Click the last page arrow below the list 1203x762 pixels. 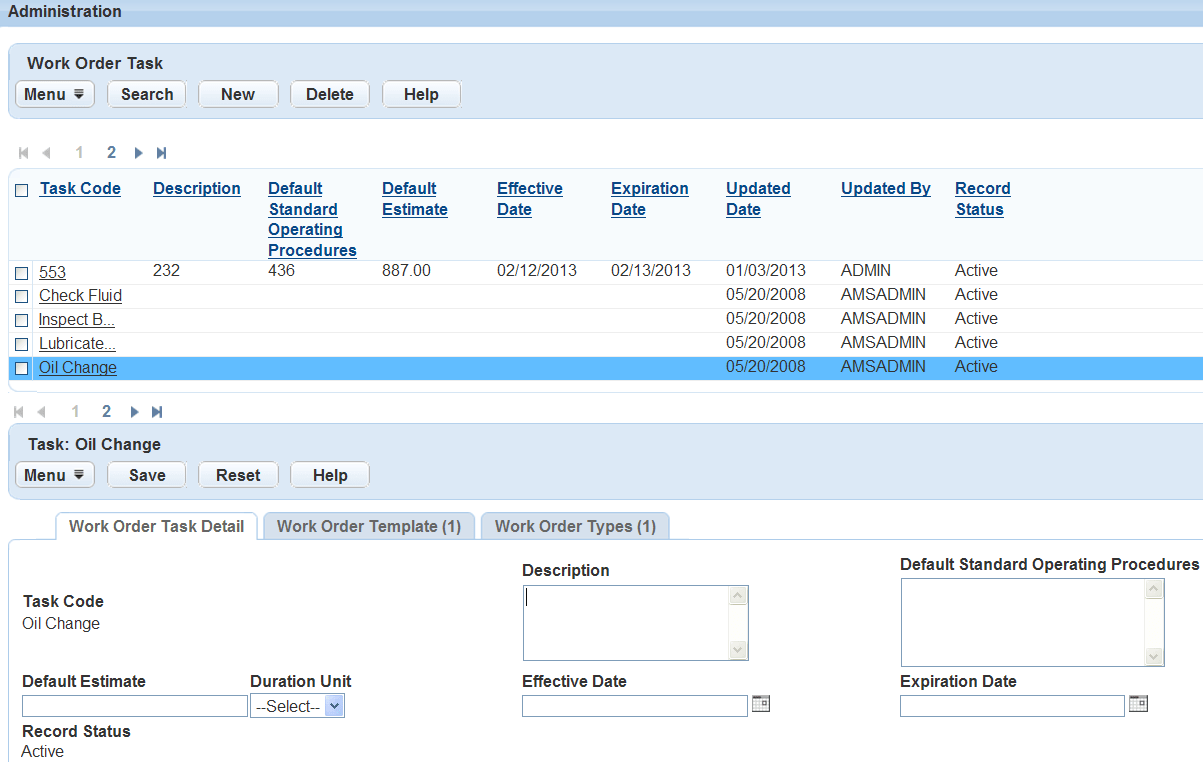158,411
